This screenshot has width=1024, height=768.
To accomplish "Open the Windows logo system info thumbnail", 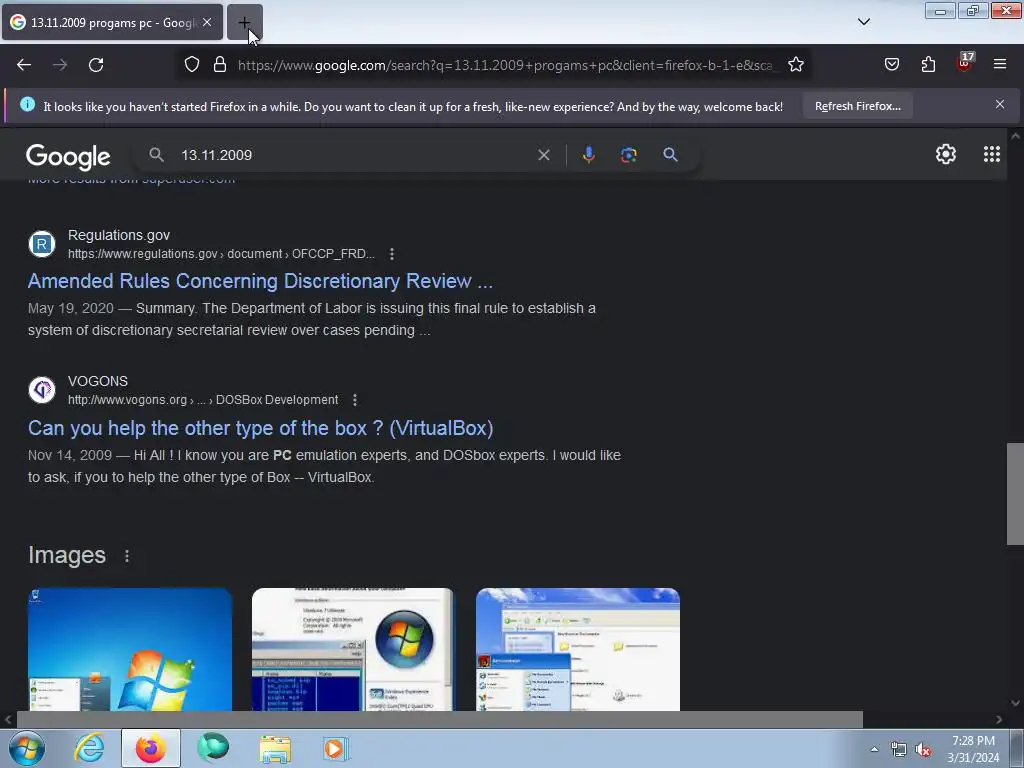I will (x=353, y=649).
